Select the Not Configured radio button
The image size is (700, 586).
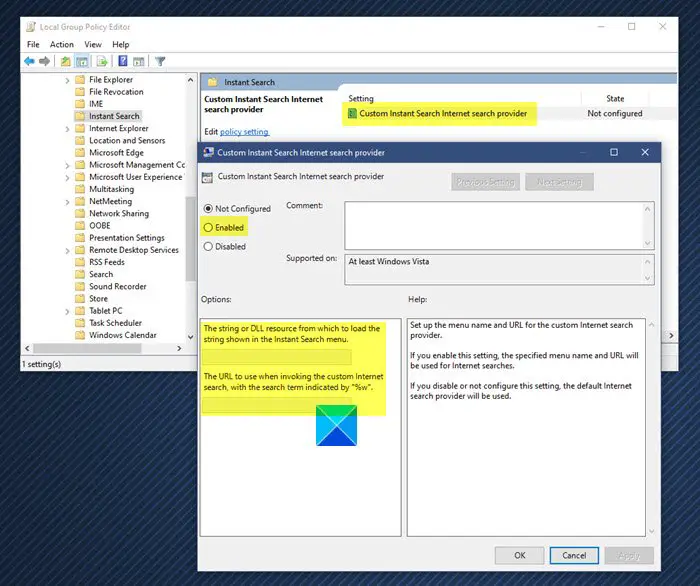[x=208, y=208]
